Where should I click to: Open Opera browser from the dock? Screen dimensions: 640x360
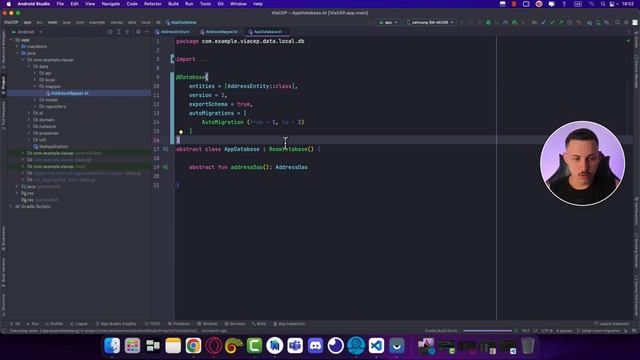pyautogui.click(x=214, y=346)
